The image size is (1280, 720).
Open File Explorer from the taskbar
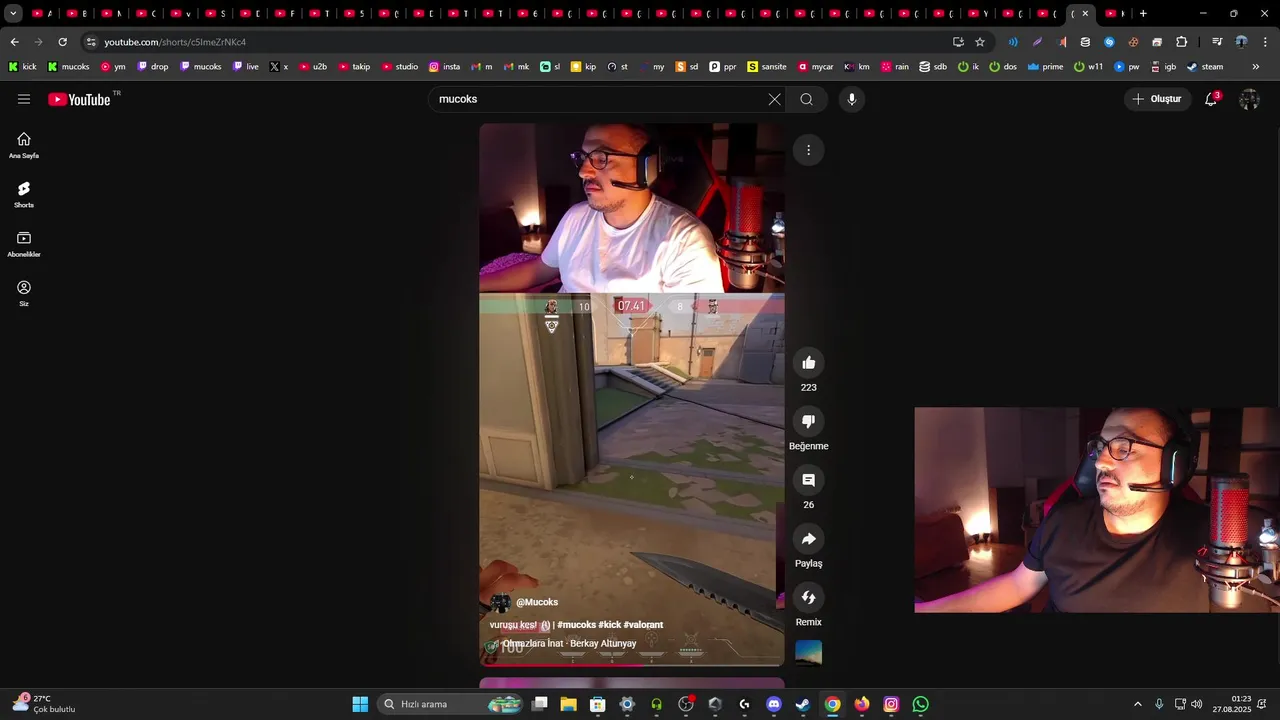coord(568,704)
